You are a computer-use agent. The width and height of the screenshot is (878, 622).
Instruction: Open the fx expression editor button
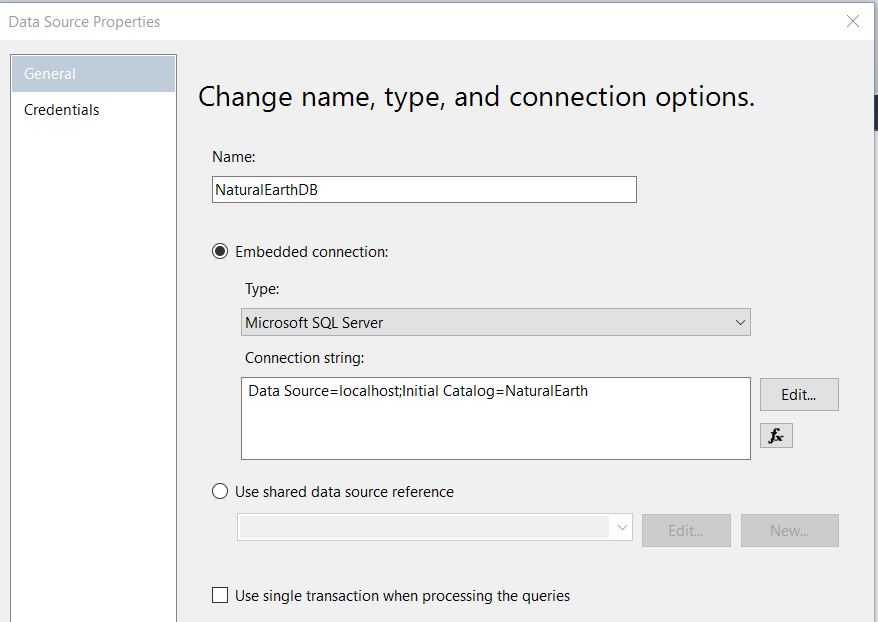point(776,436)
